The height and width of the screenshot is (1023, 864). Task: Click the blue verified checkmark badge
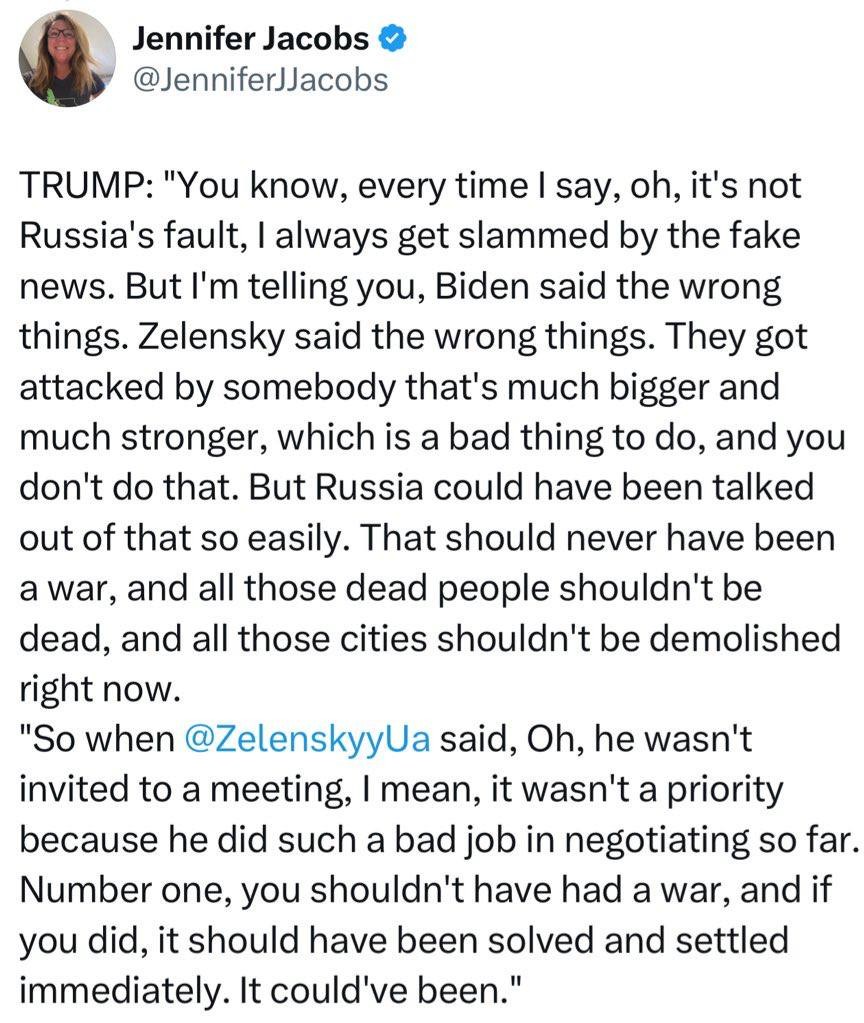click(x=392, y=39)
